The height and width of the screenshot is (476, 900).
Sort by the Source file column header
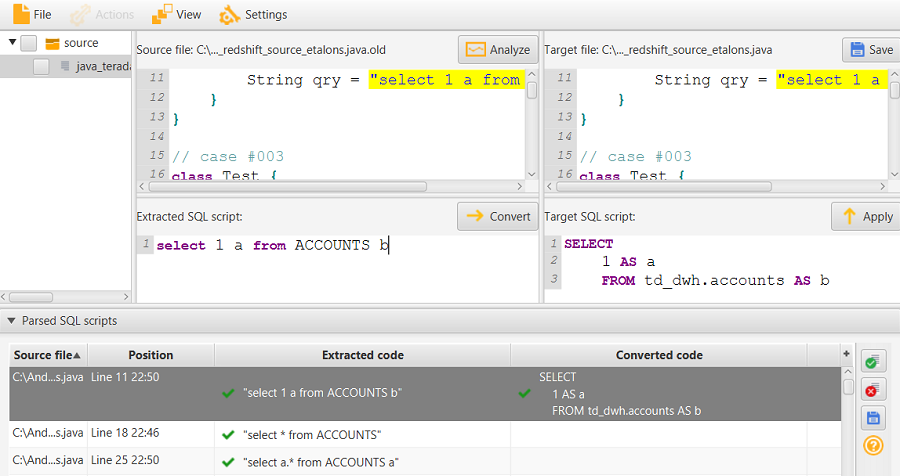[48, 355]
